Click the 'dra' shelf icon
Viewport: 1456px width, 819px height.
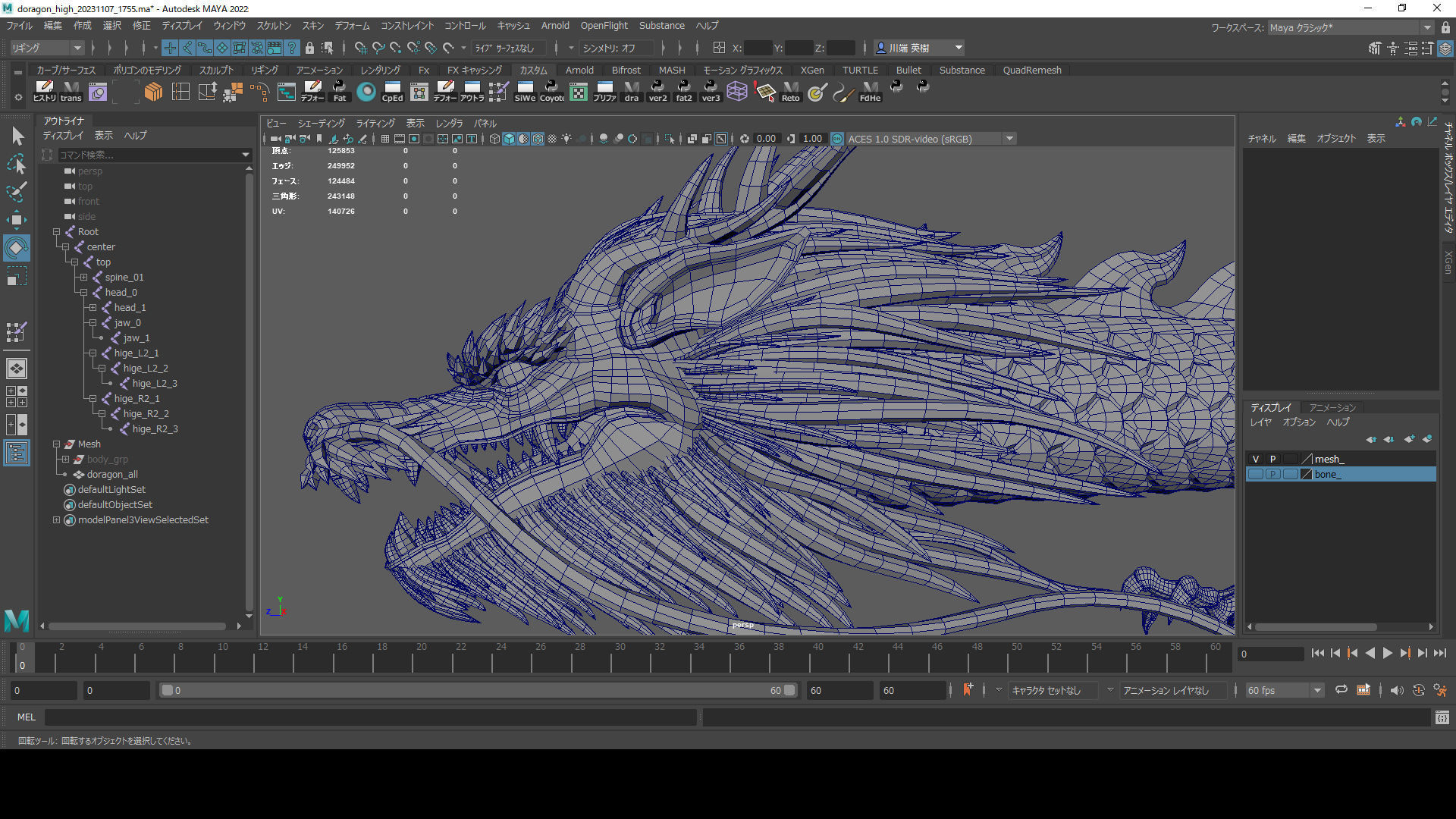(x=632, y=92)
